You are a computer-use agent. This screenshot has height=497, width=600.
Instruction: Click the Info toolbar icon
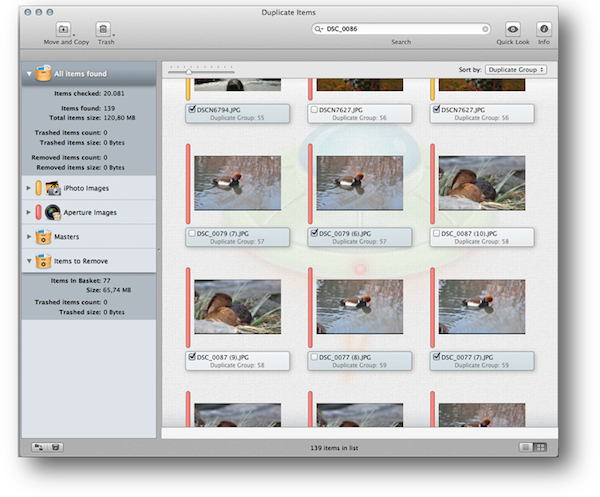coord(544,30)
